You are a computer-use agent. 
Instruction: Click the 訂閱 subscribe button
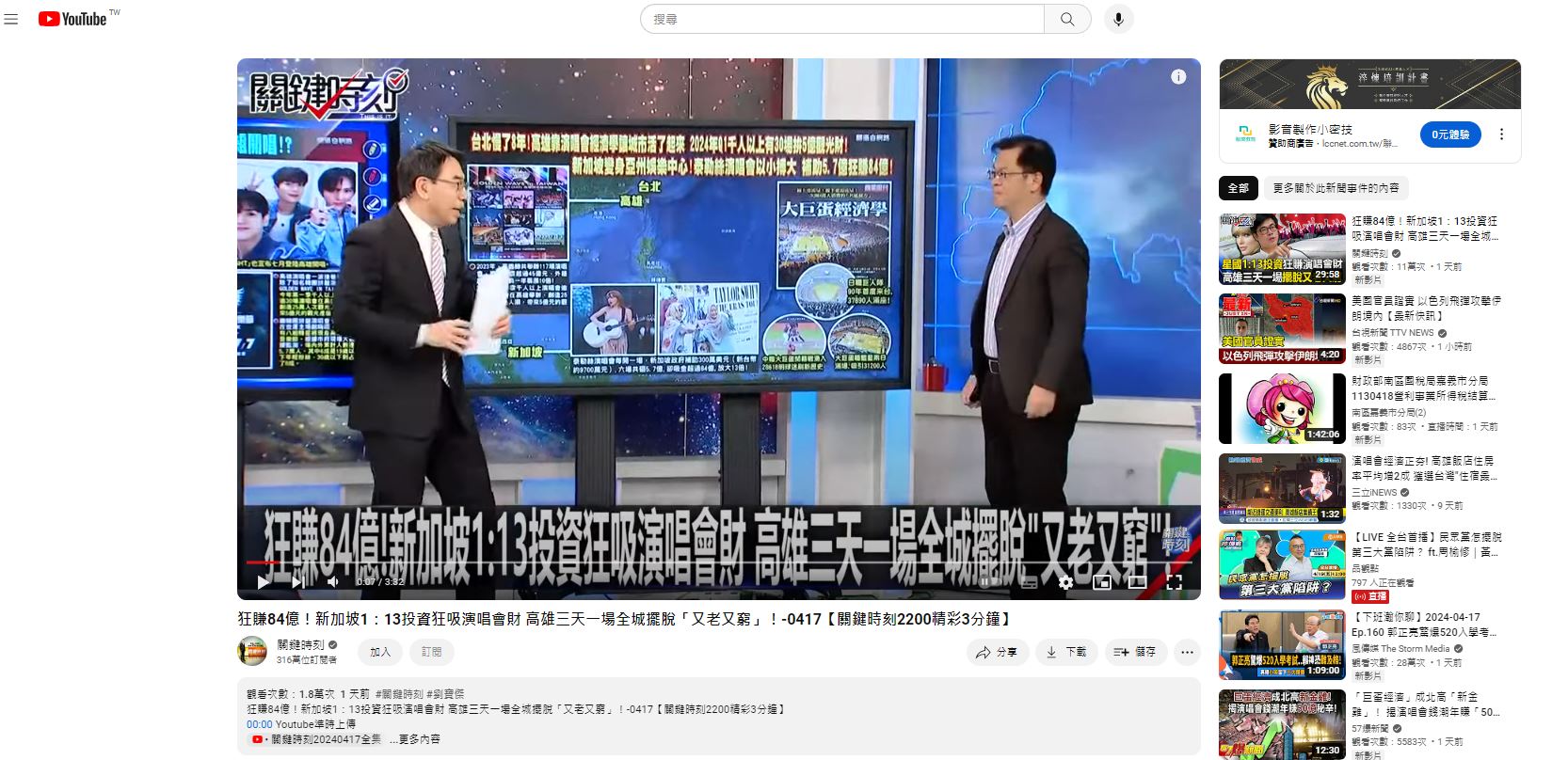(x=431, y=652)
